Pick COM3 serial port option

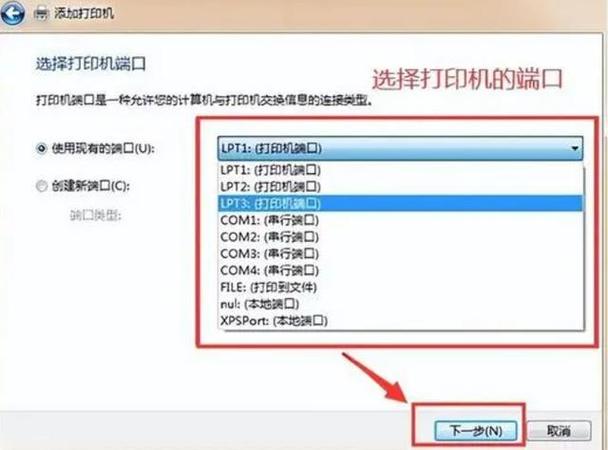(401, 253)
